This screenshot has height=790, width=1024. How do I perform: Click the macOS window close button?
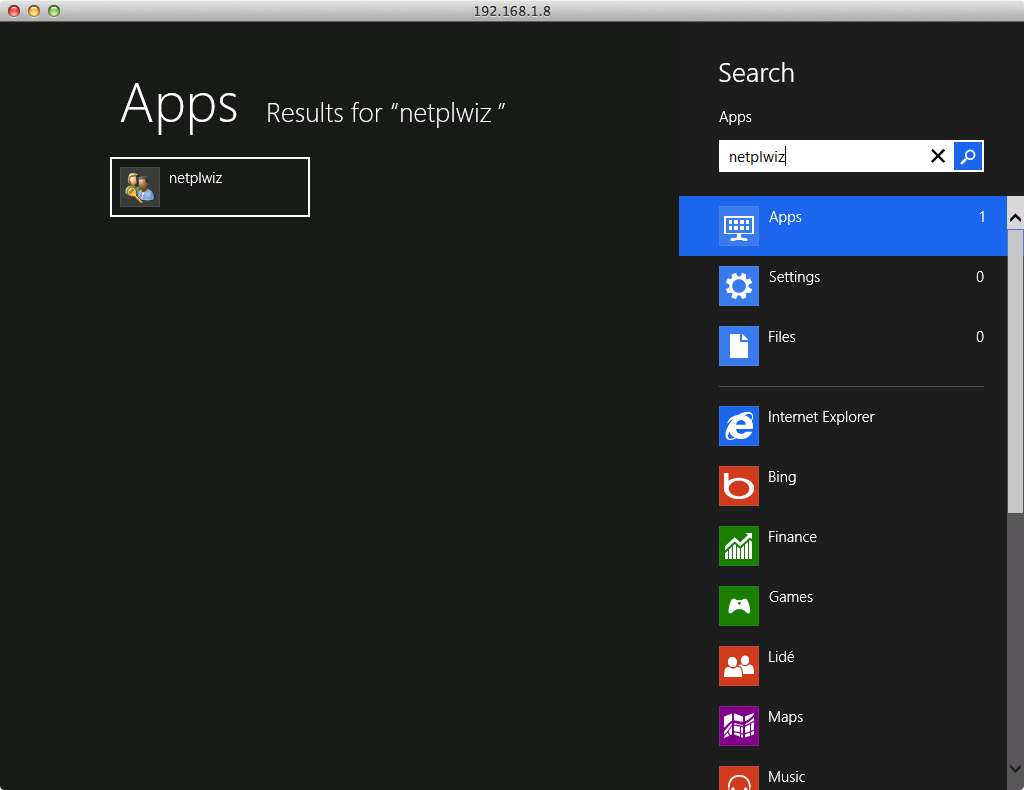[14, 10]
